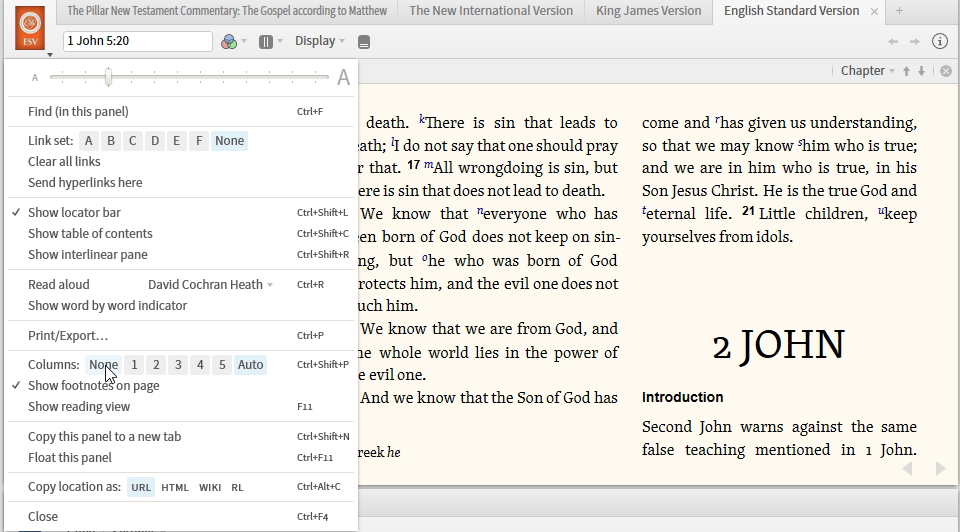This screenshot has height=532, width=960.
Task: Click in the 1 John 5:20 reference box
Action: (138, 41)
